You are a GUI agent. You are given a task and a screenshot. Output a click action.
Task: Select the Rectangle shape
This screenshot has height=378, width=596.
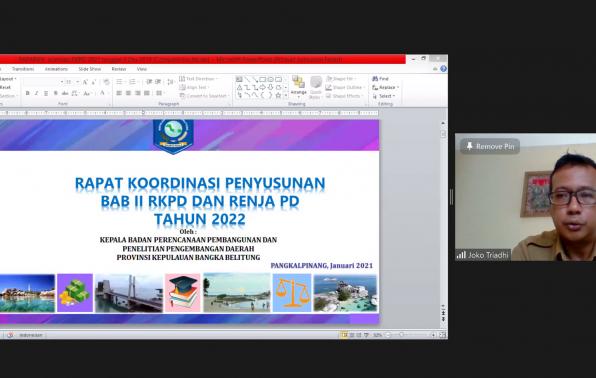263,79
